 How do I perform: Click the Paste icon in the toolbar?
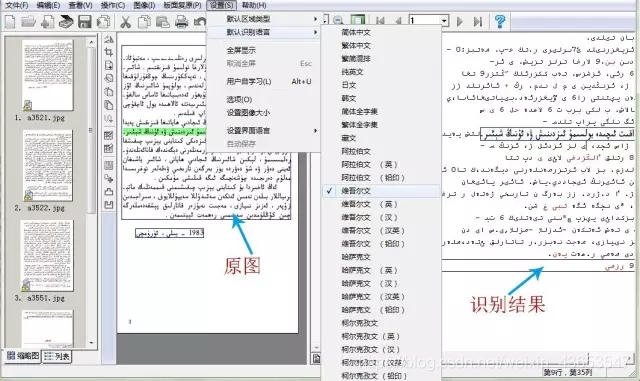click(x=163, y=21)
